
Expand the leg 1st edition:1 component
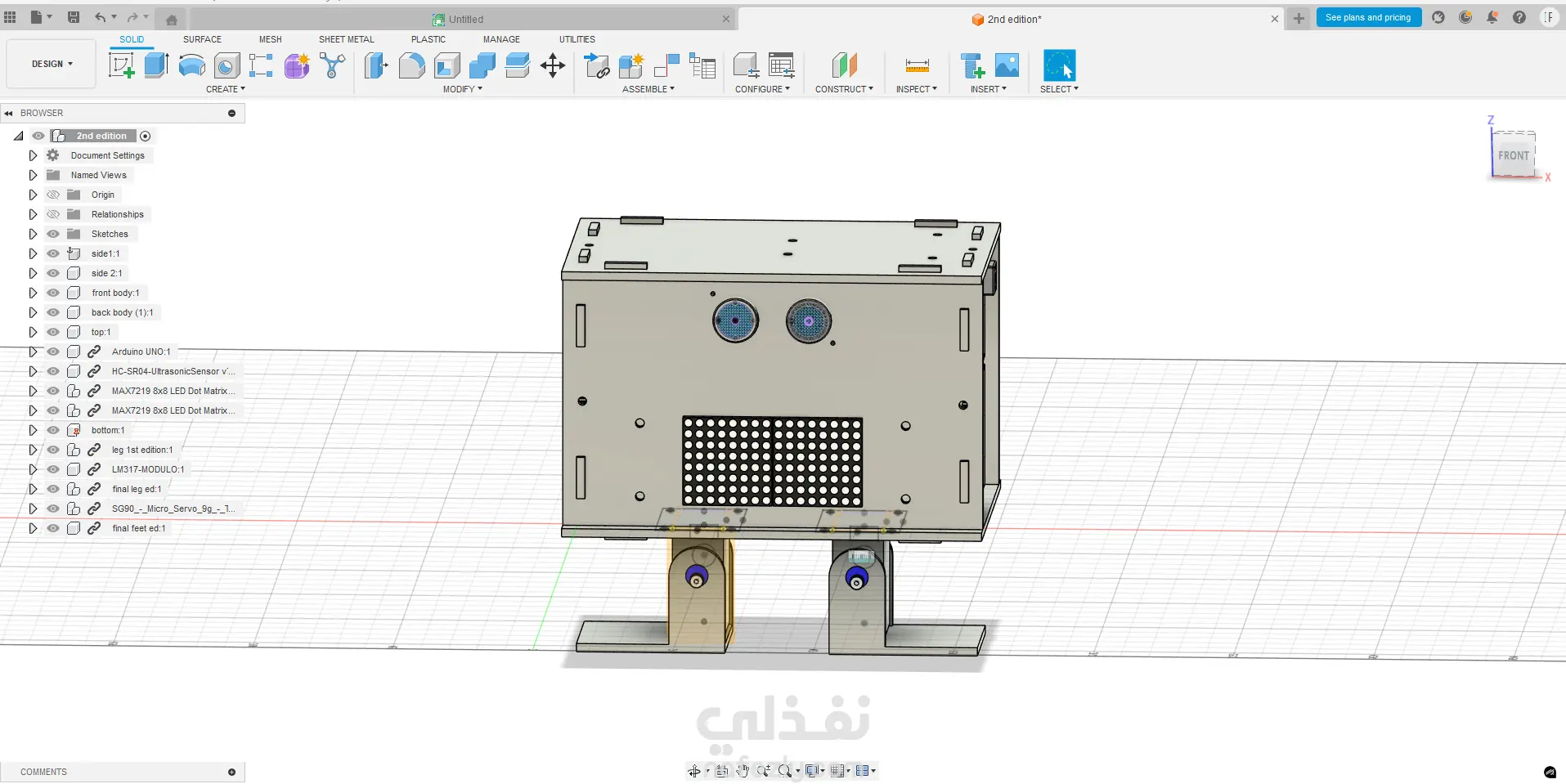(33, 450)
